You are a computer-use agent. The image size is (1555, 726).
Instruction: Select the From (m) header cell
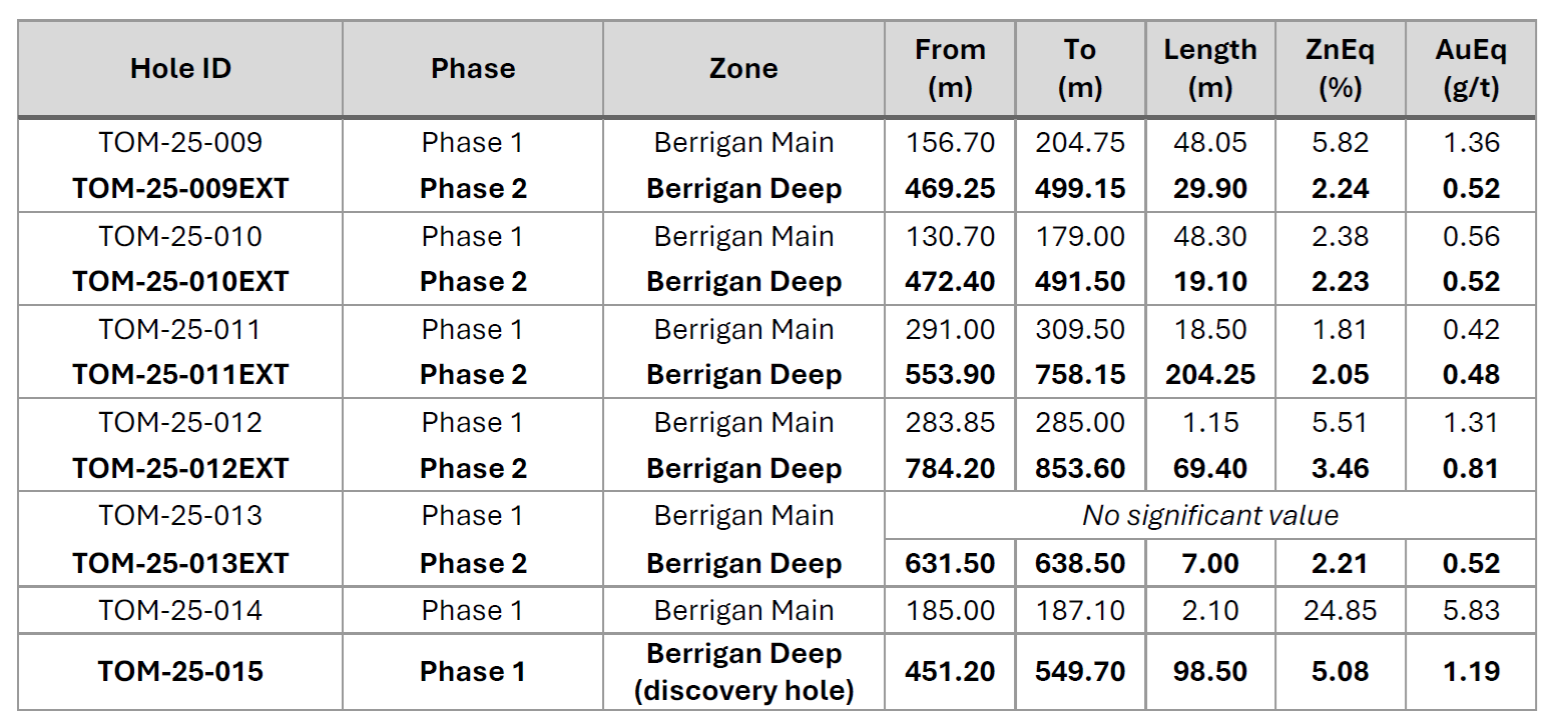point(950,69)
